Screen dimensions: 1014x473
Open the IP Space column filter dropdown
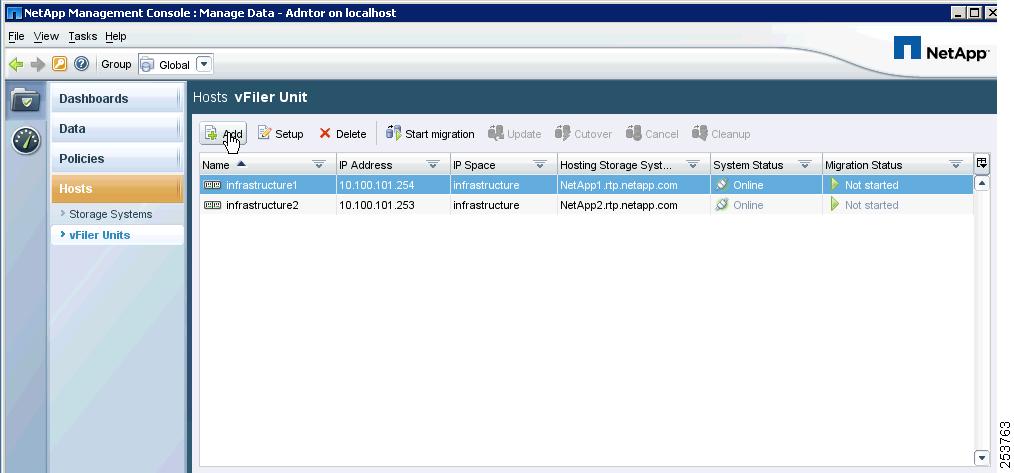pyautogui.click(x=540, y=164)
